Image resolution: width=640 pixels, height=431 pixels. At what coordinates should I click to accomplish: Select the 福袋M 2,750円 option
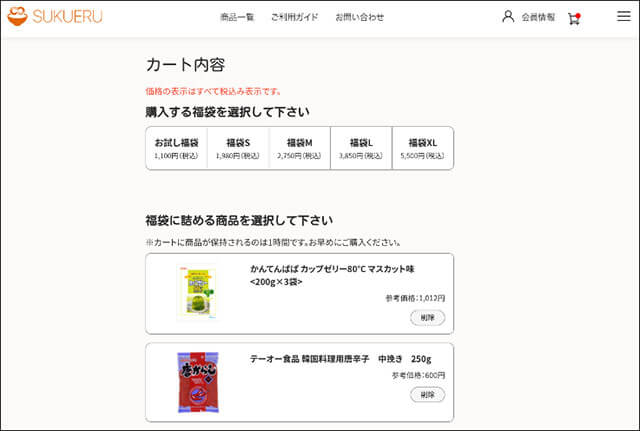[x=299, y=148]
